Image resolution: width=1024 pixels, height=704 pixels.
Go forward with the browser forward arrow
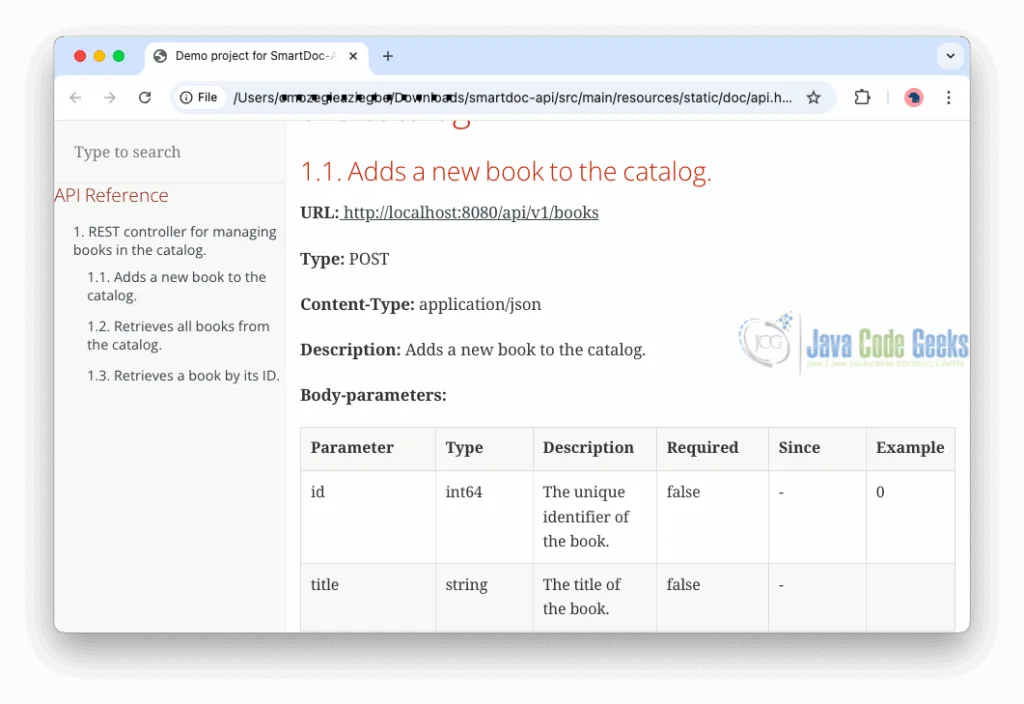point(110,98)
